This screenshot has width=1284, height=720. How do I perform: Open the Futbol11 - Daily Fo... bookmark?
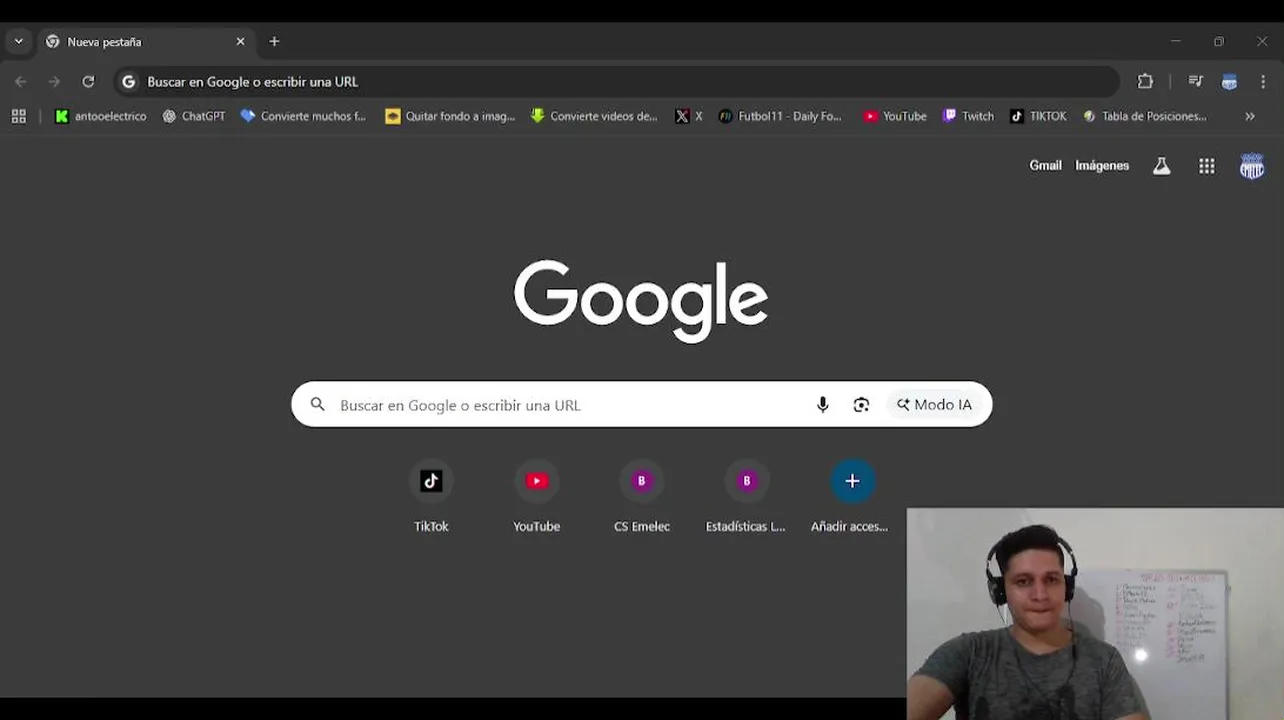coord(780,116)
